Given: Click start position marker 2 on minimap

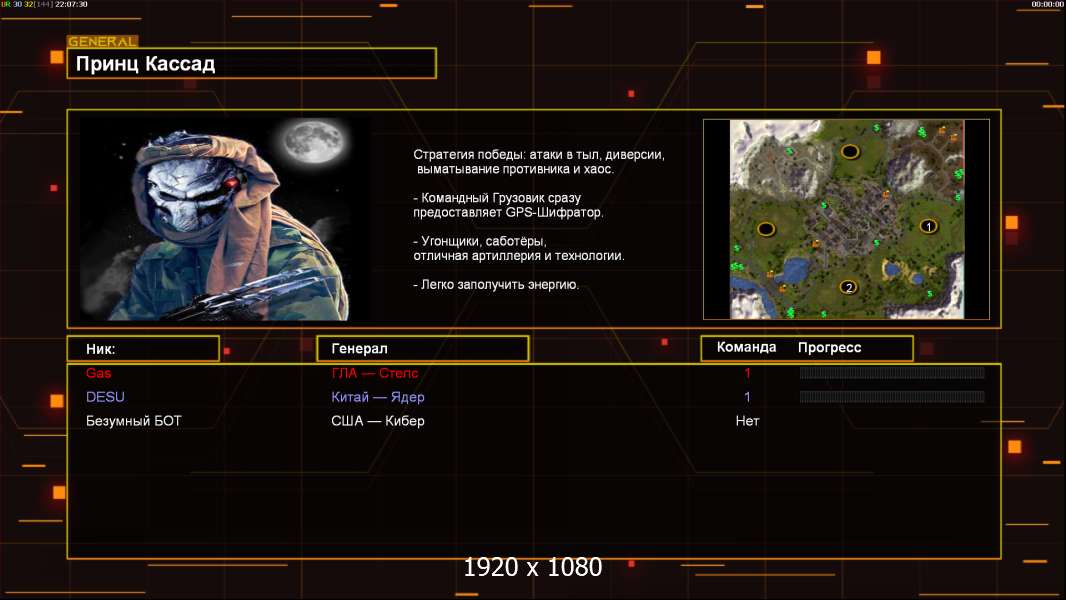Looking at the screenshot, I should click(x=848, y=287).
